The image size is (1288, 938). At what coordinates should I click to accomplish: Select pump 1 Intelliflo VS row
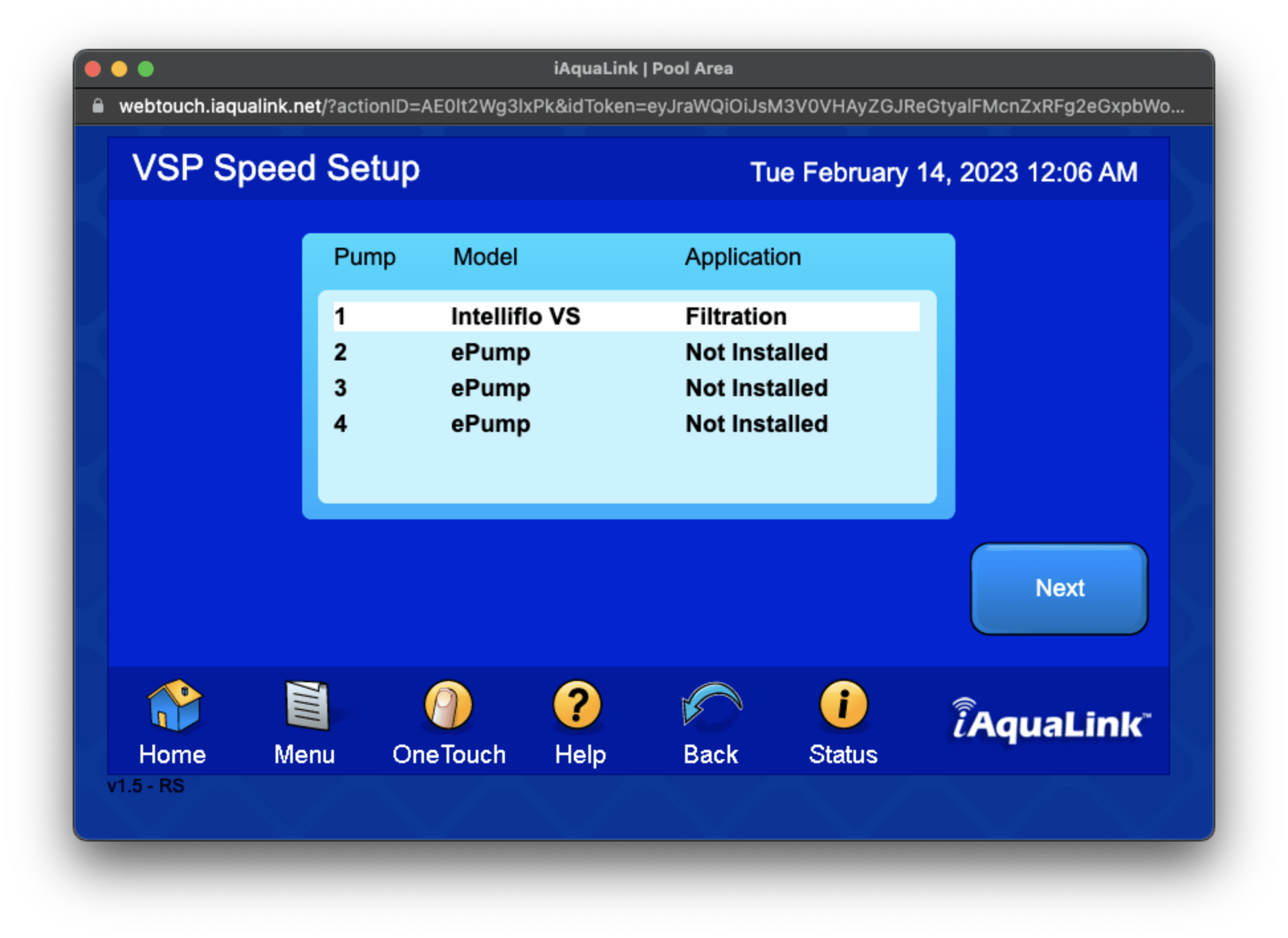pyautogui.click(x=626, y=317)
